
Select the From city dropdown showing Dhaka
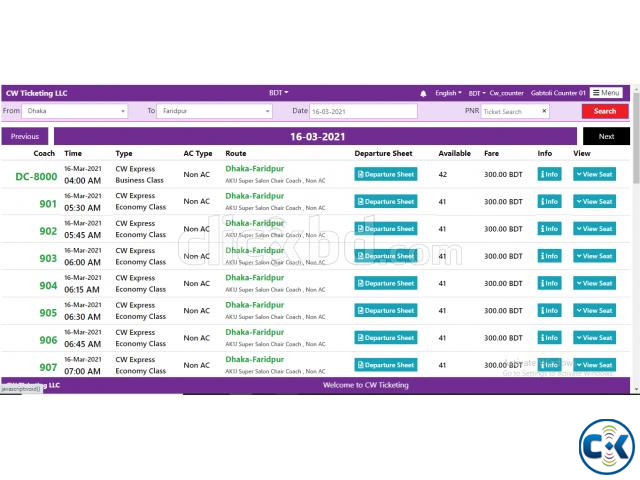click(x=75, y=111)
